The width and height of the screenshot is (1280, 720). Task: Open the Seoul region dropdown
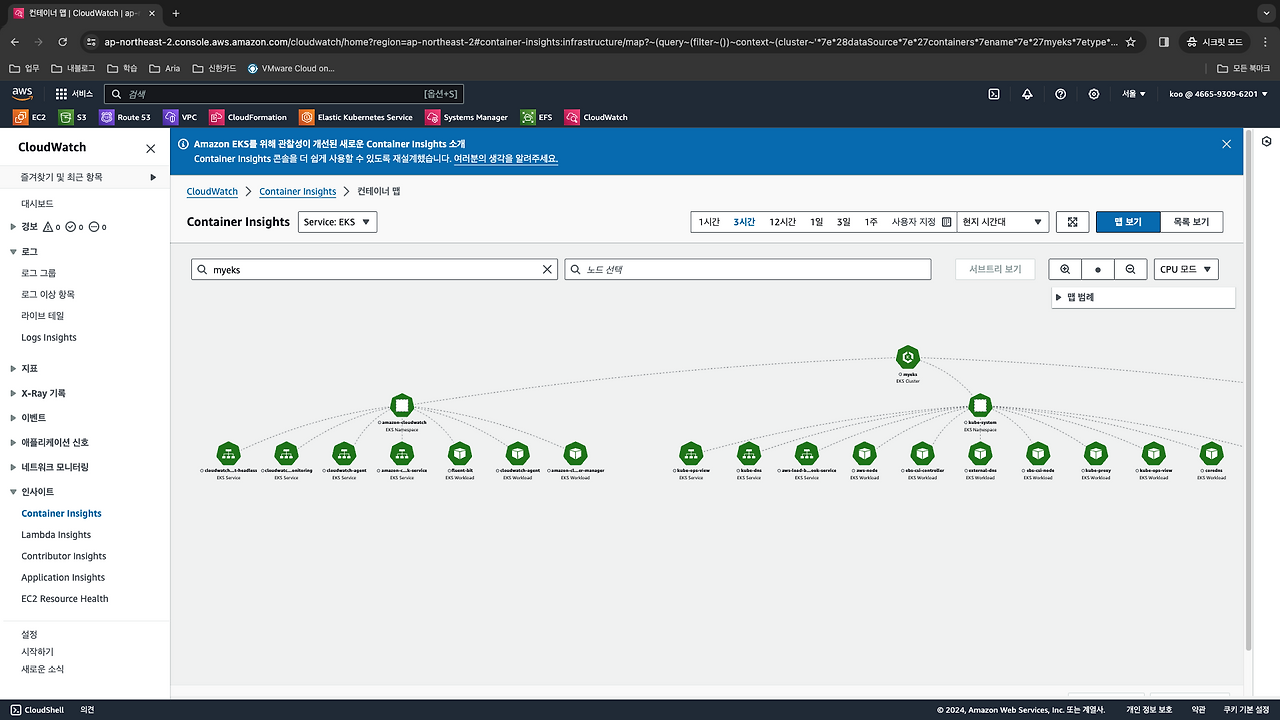1134,94
